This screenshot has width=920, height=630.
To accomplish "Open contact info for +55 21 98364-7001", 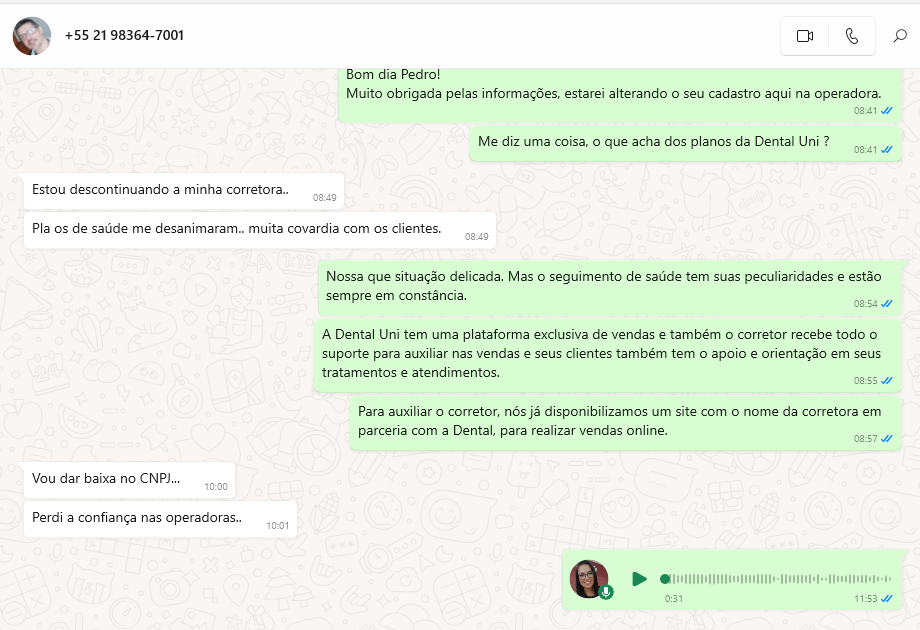I will (124, 35).
